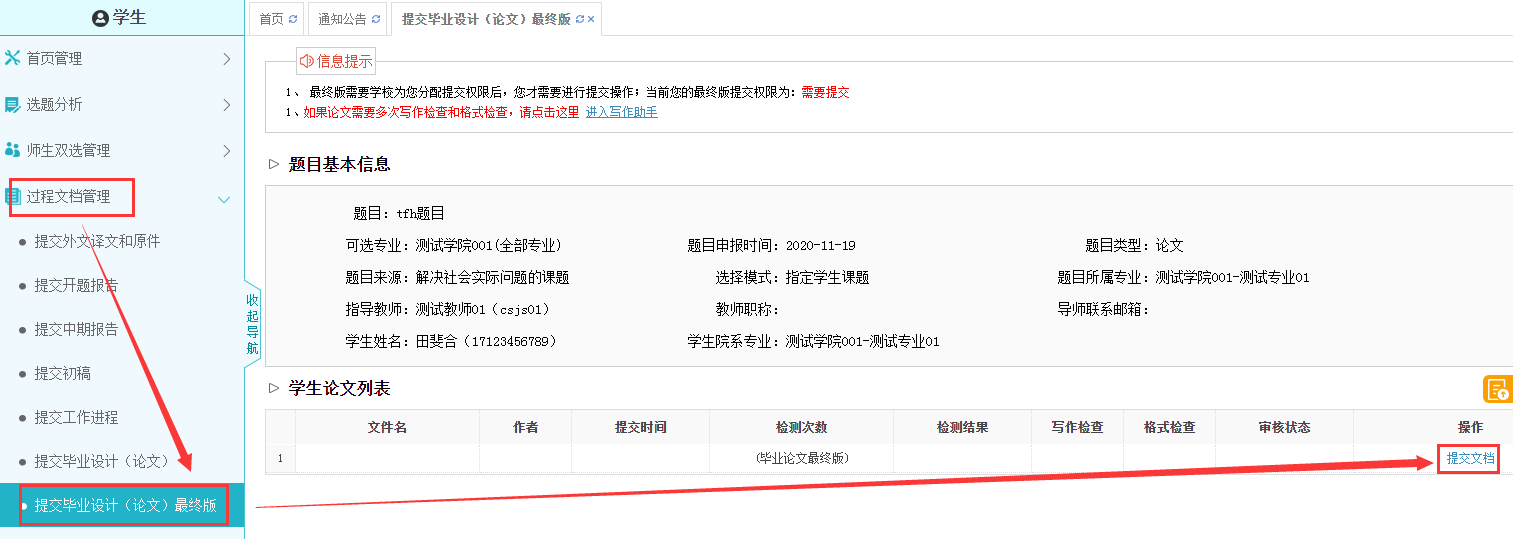Image resolution: width=1513 pixels, height=539 pixels.
Task: Click the 题目来源 value 解决社会实际问题的课题
Action: (x=492, y=278)
